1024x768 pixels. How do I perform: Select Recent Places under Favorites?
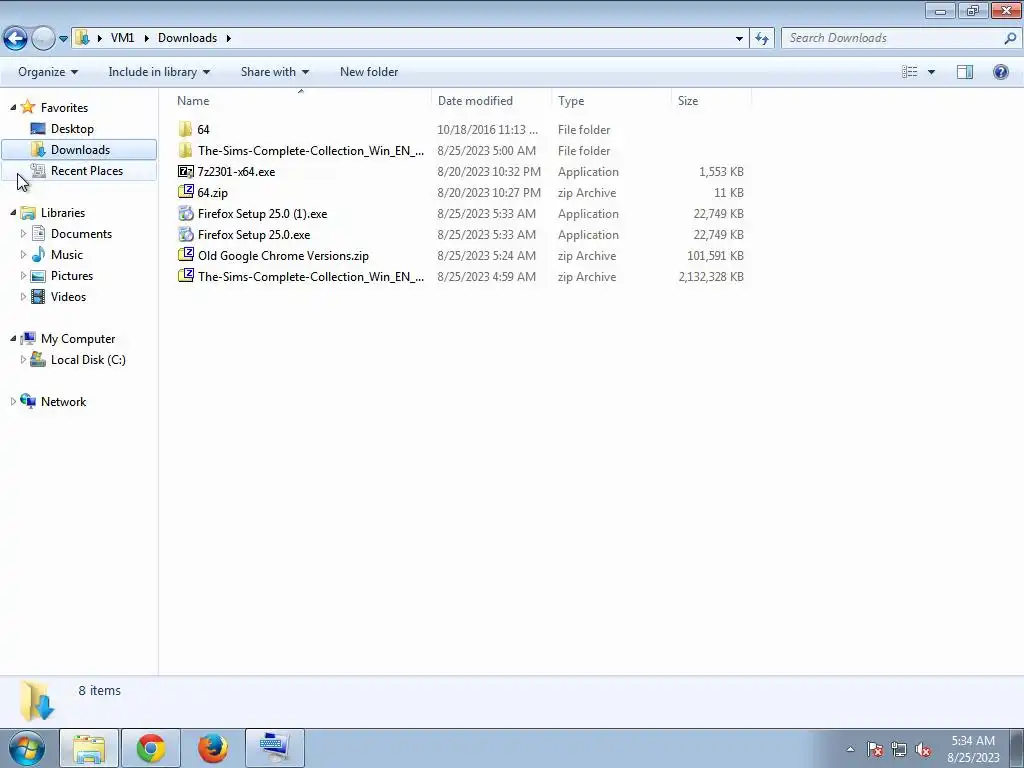point(86,170)
